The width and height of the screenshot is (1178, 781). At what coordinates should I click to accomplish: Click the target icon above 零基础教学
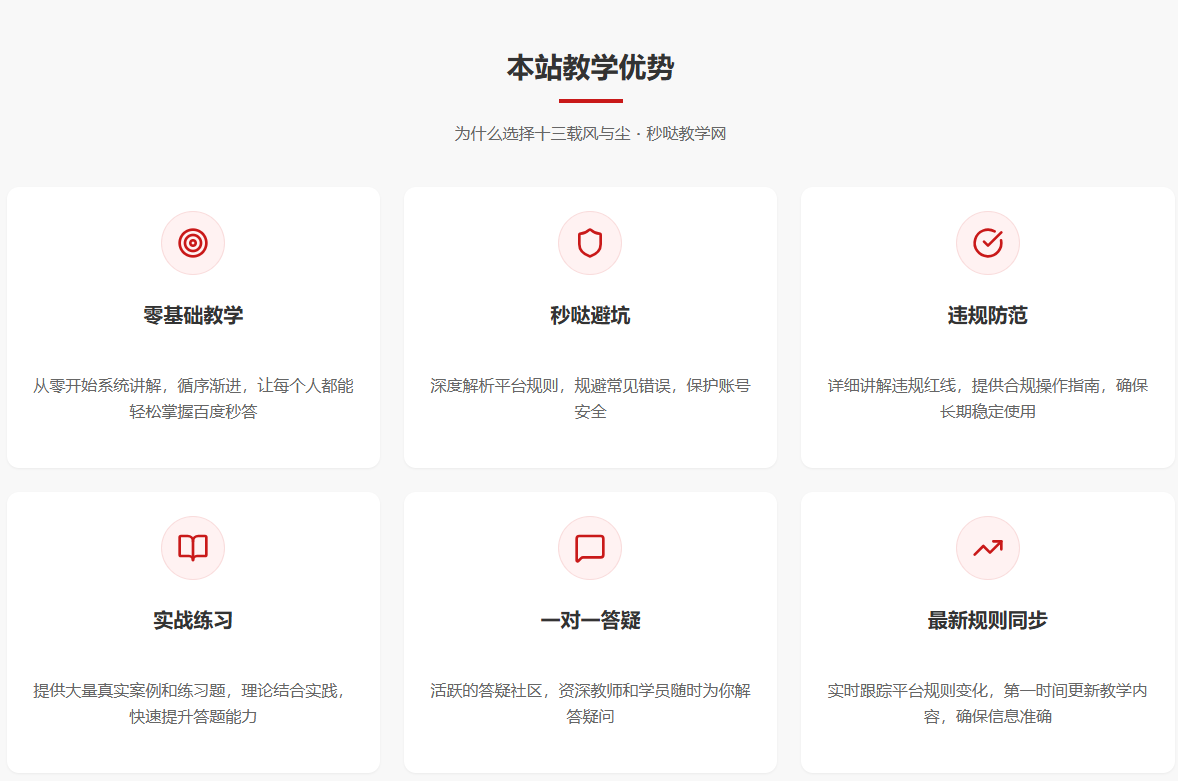coord(193,243)
